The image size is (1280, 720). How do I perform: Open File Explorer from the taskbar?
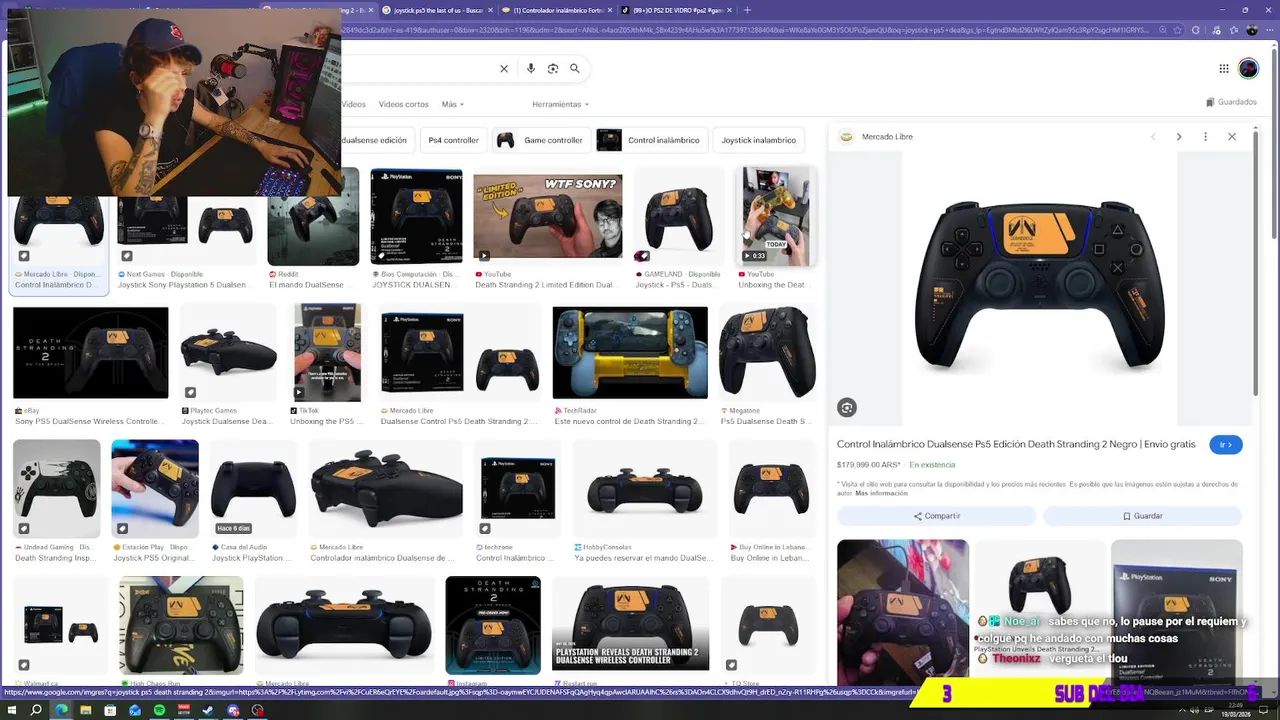[x=85, y=710]
